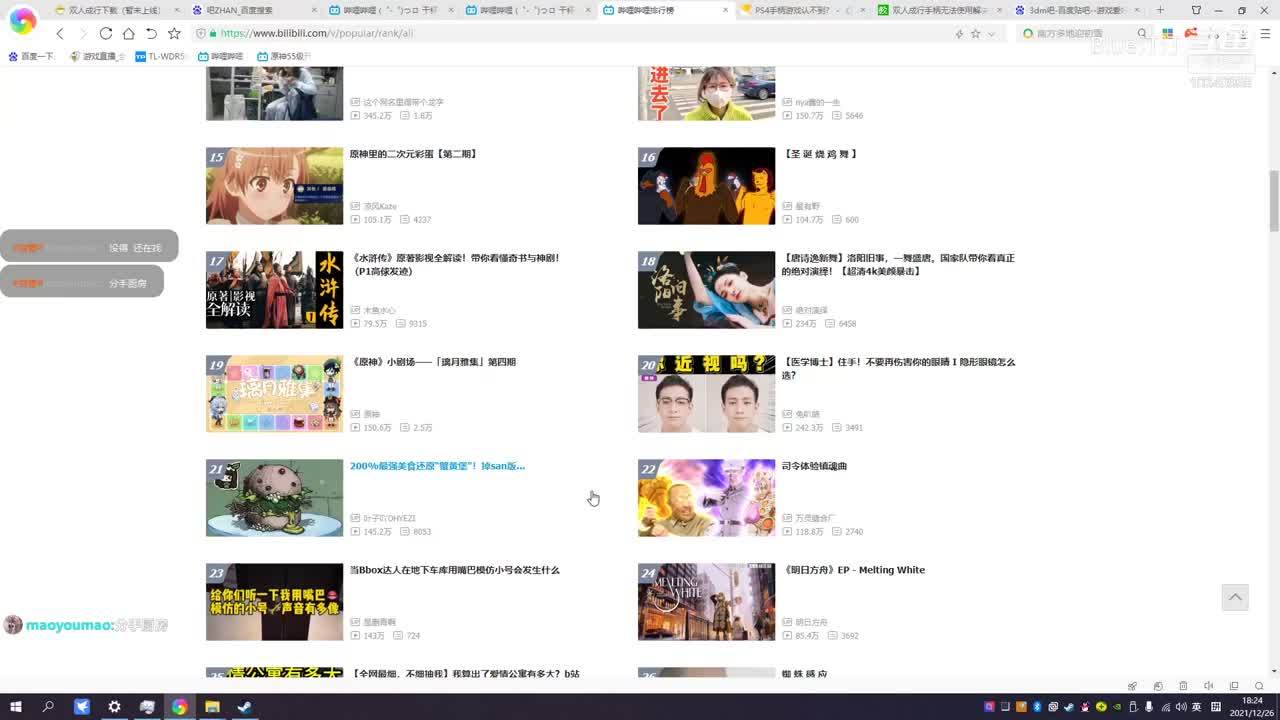Open the 游戏直播 bookmark
This screenshot has width=1280, height=720.
tap(97, 57)
